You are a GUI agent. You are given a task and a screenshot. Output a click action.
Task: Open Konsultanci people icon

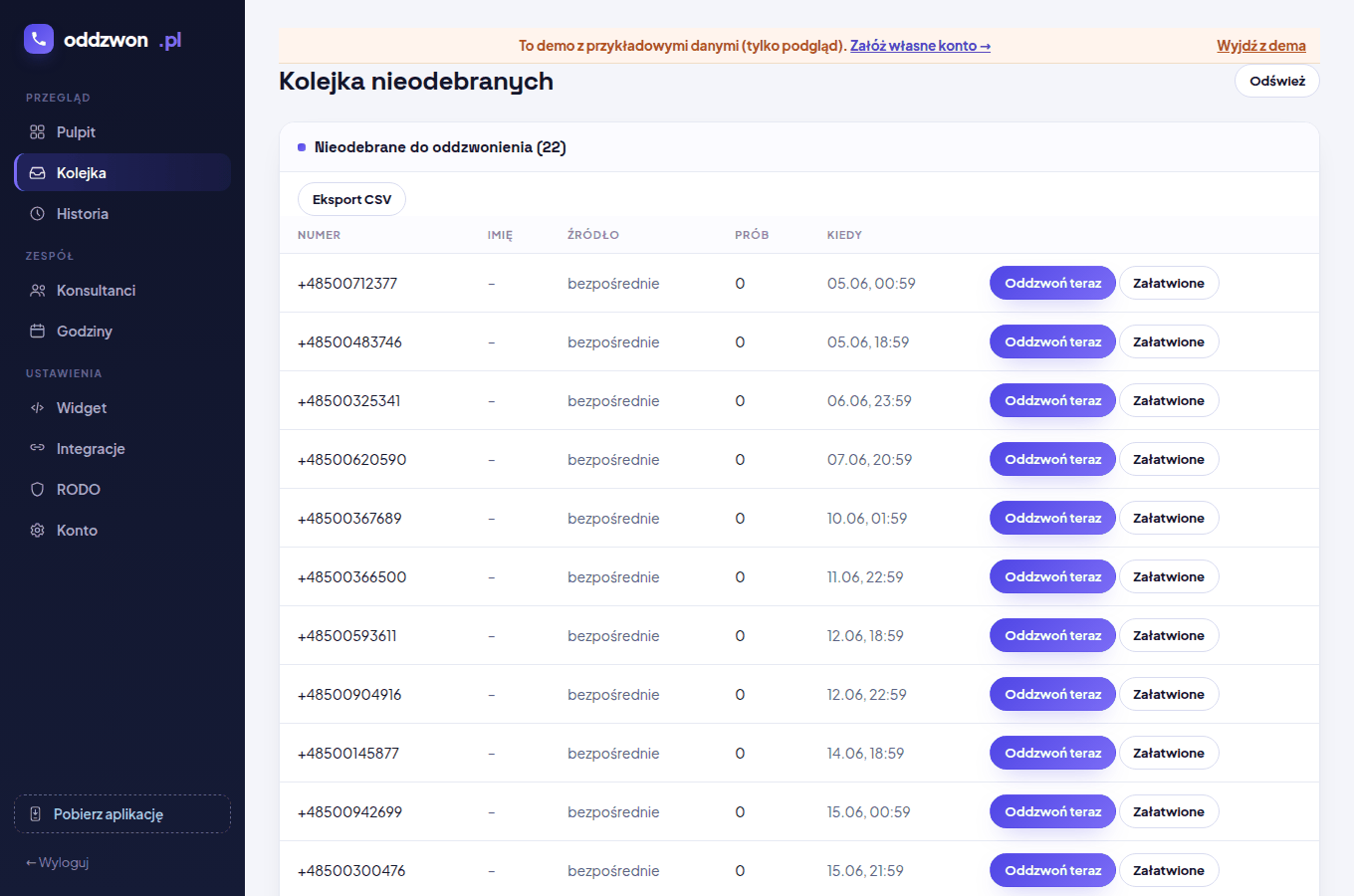(x=38, y=291)
